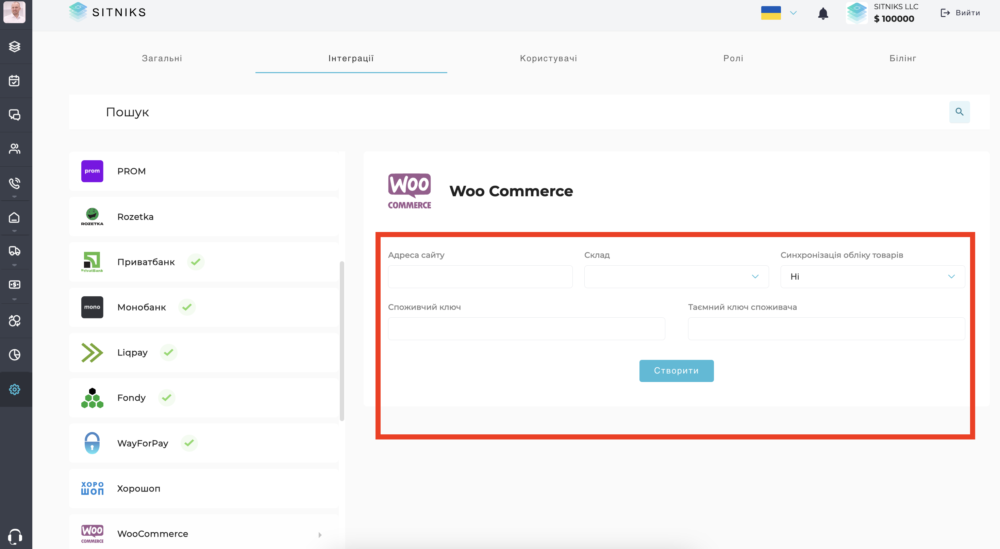Click the Rozetka logo icon
The image size is (1000, 549).
point(92,217)
